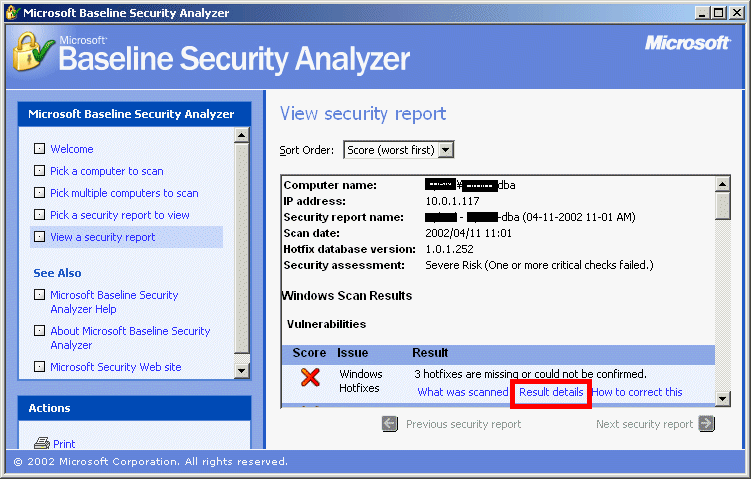Click the 'Windows Scan Results' heading
Screen dimensions: 751x479
[347, 296]
